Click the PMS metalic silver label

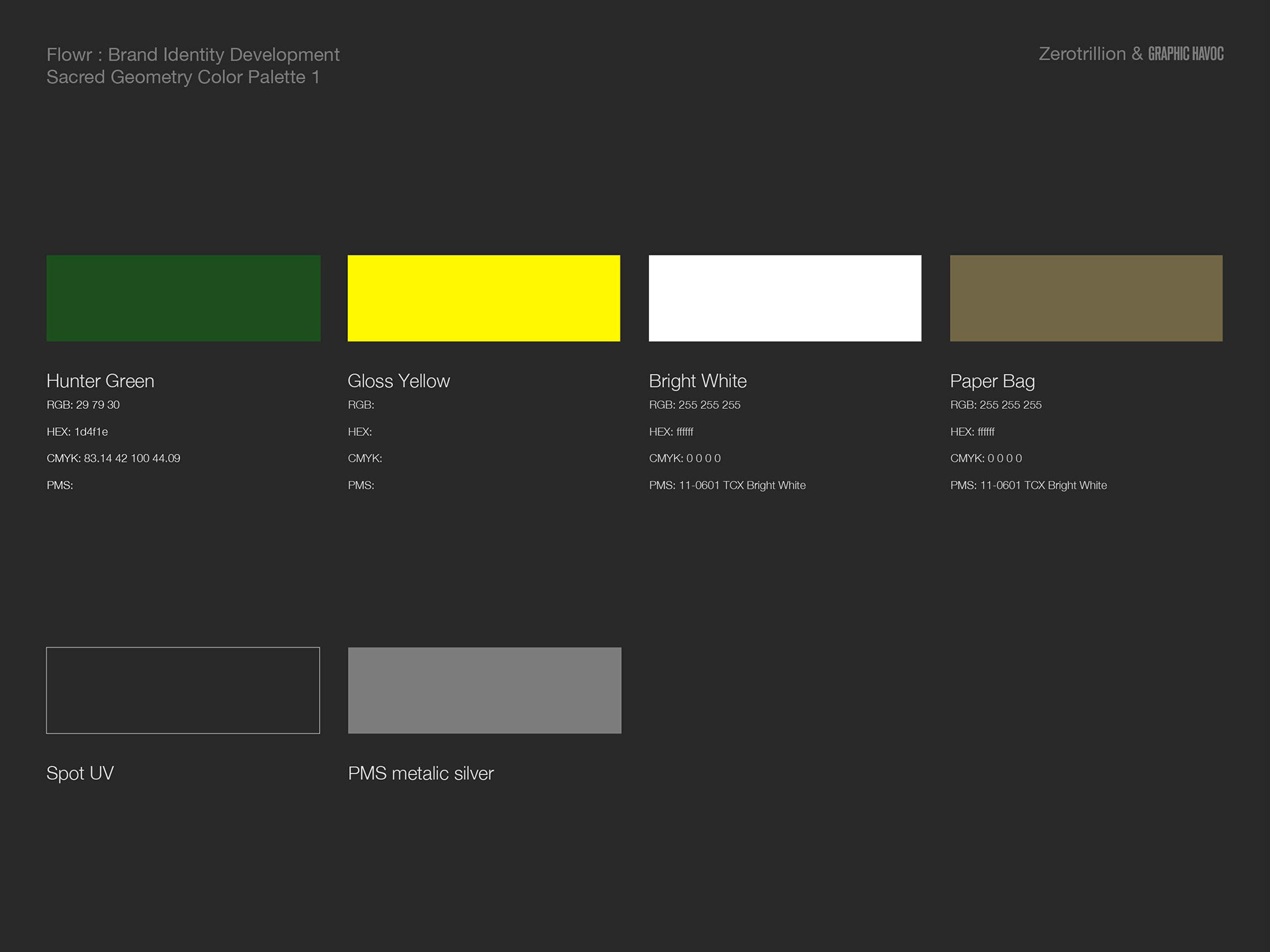point(421,773)
